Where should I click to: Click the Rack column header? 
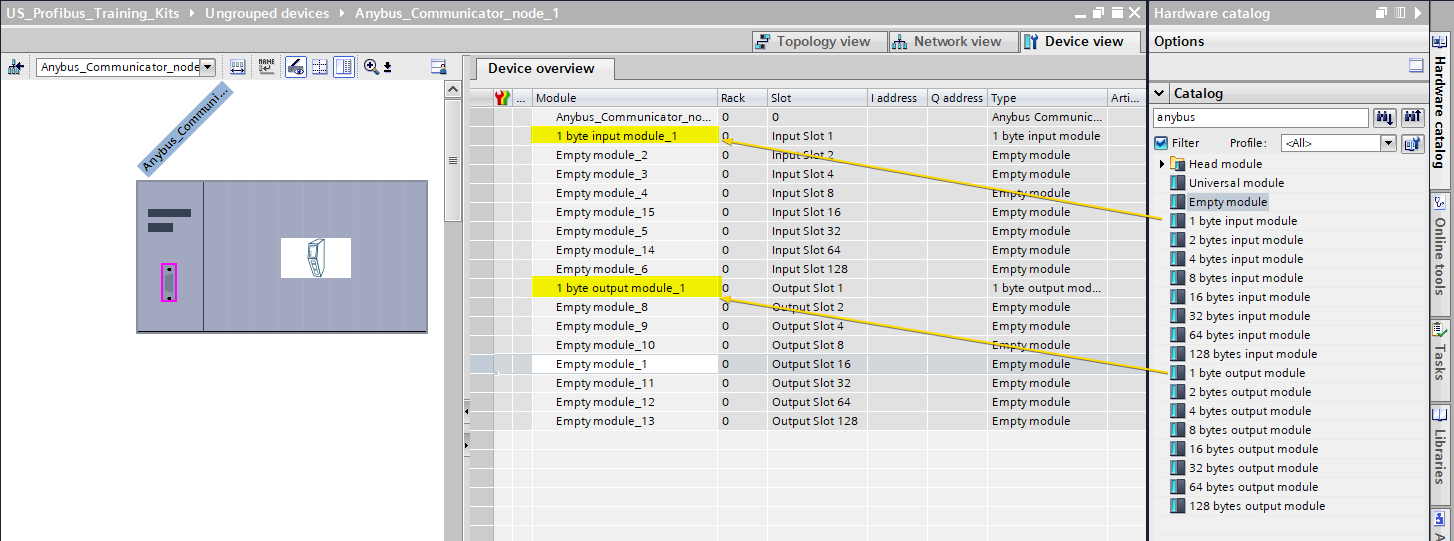pos(741,98)
